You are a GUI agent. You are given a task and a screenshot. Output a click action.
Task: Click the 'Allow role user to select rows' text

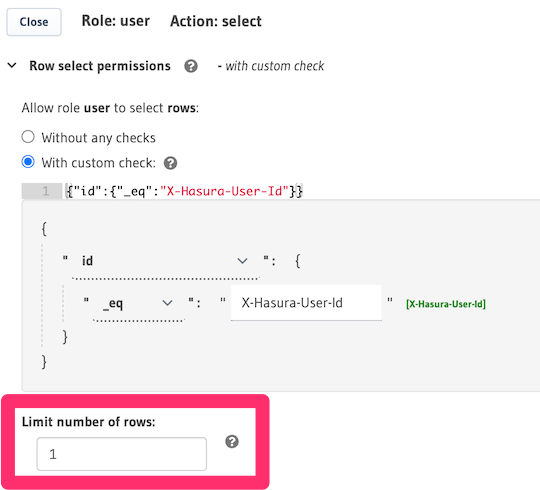[x=110, y=108]
